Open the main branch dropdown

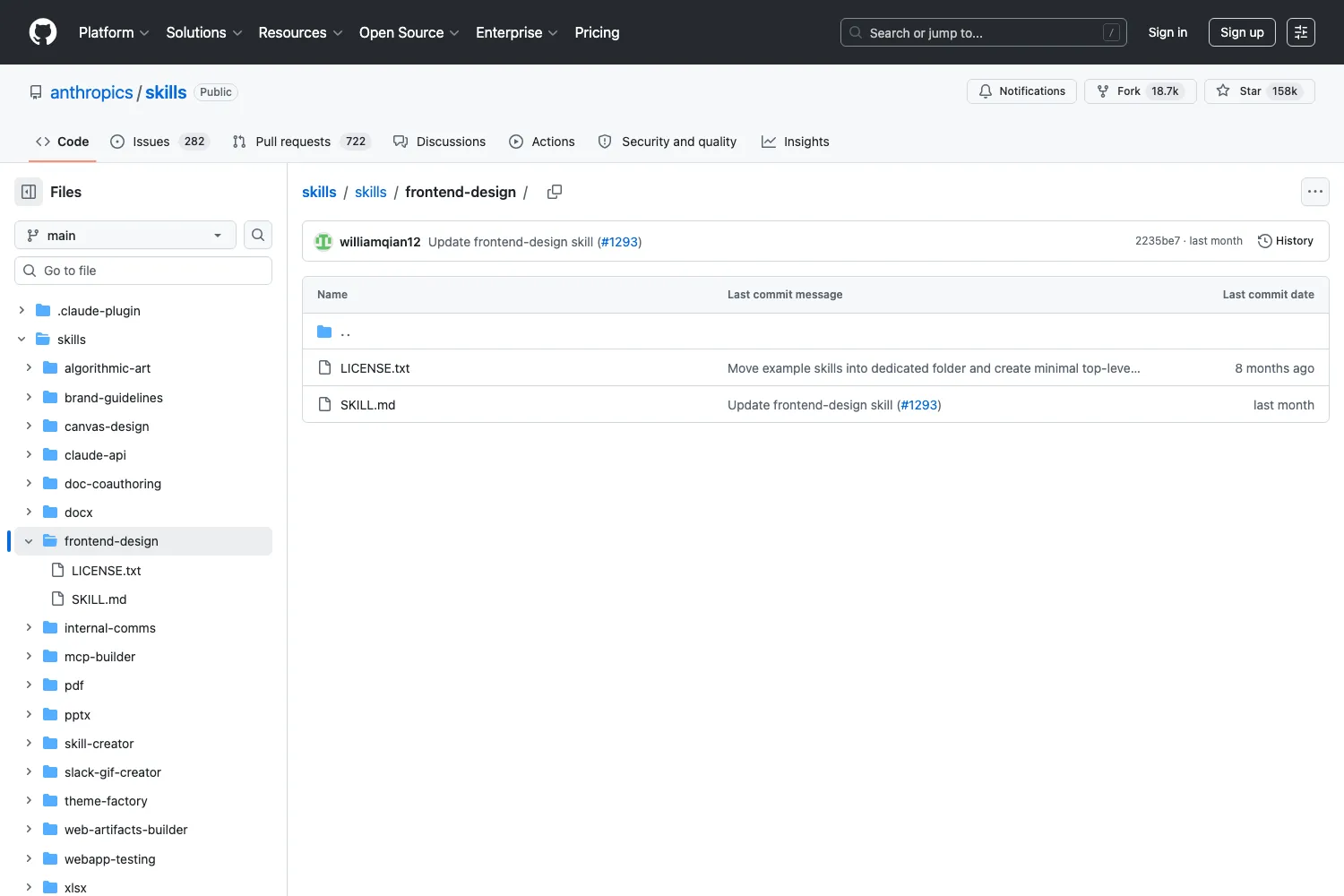click(x=125, y=235)
